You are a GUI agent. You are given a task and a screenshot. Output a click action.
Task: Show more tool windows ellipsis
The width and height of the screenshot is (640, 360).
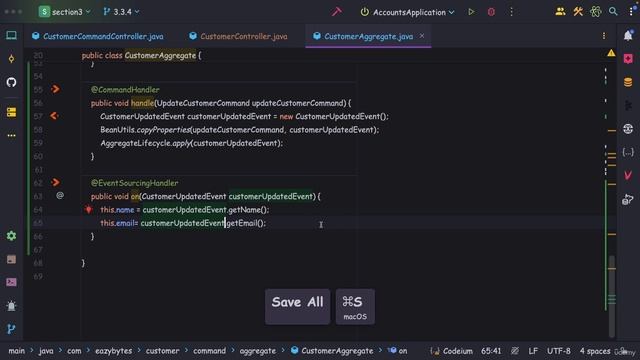[11, 135]
